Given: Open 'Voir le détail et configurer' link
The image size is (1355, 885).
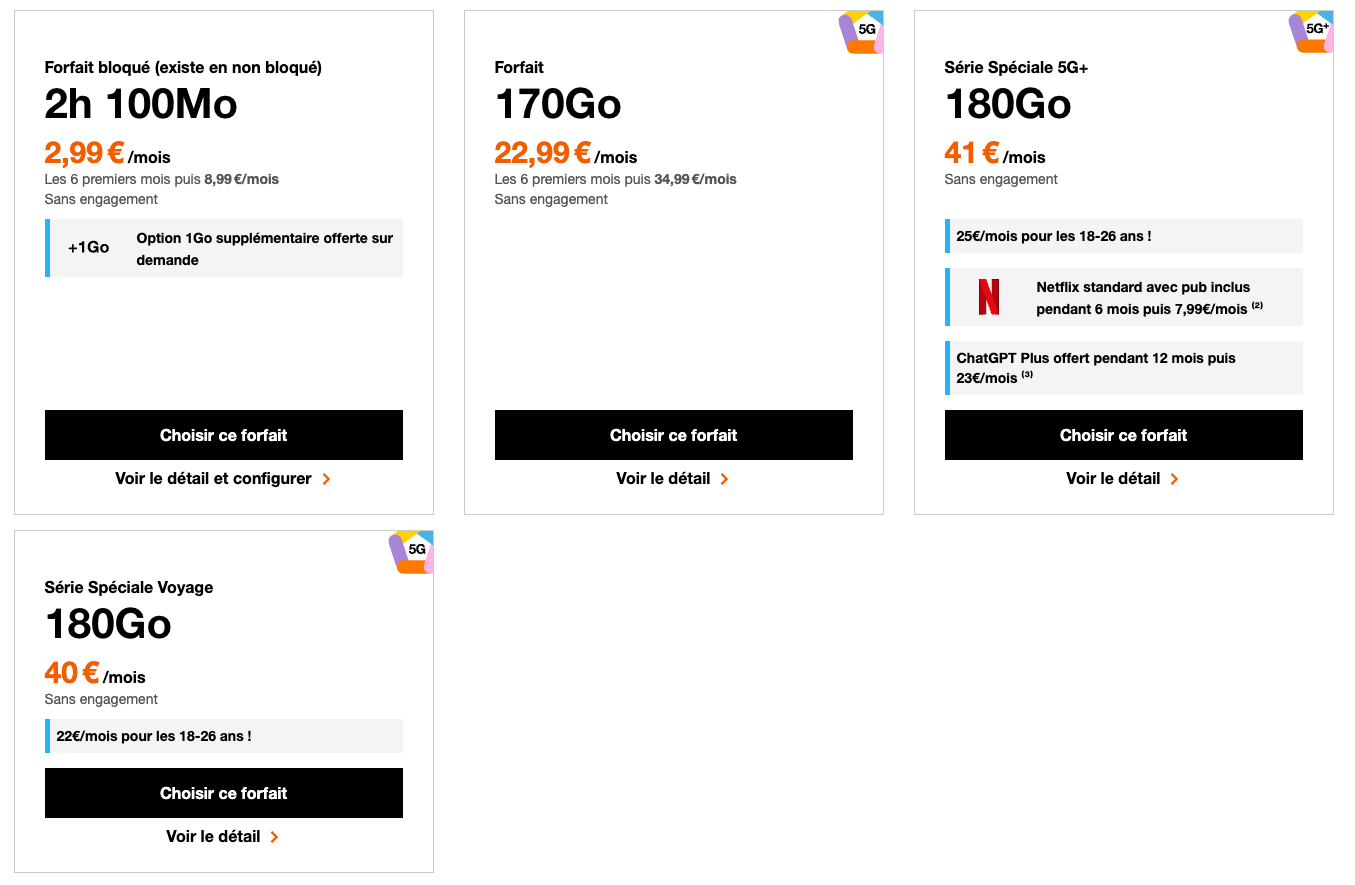Looking at the screenshot, I should coord(214,479).
